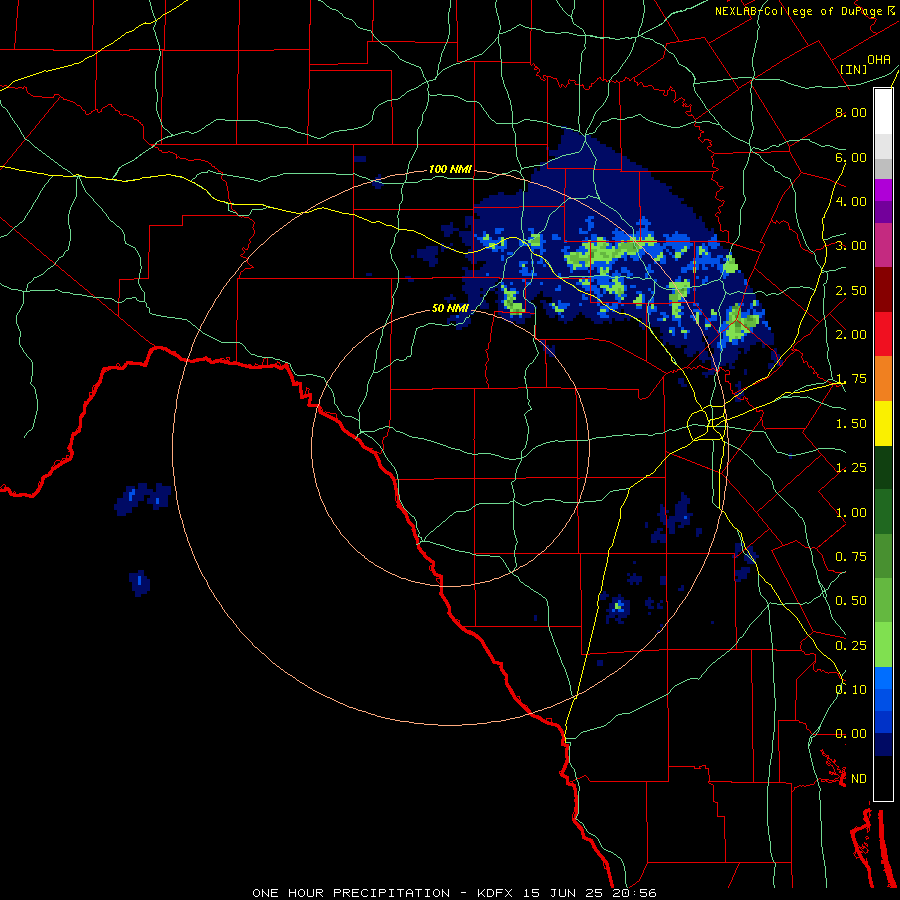Click the 1.25 legend value
The height and width of the screenshot is (900, 900).
(x=851, y=468)
